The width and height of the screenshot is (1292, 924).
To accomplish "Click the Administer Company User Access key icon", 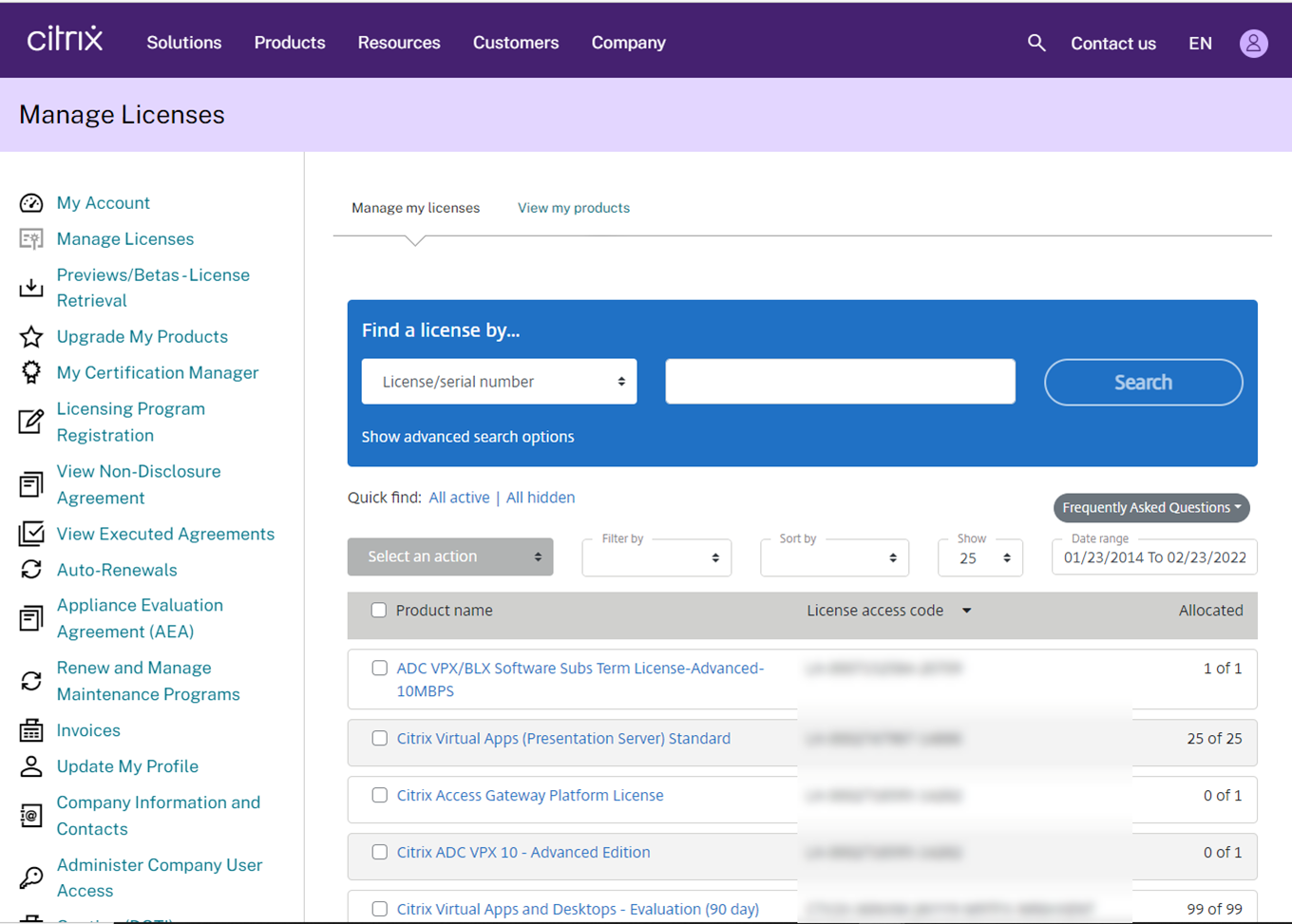I will click(x=31, y=877).
